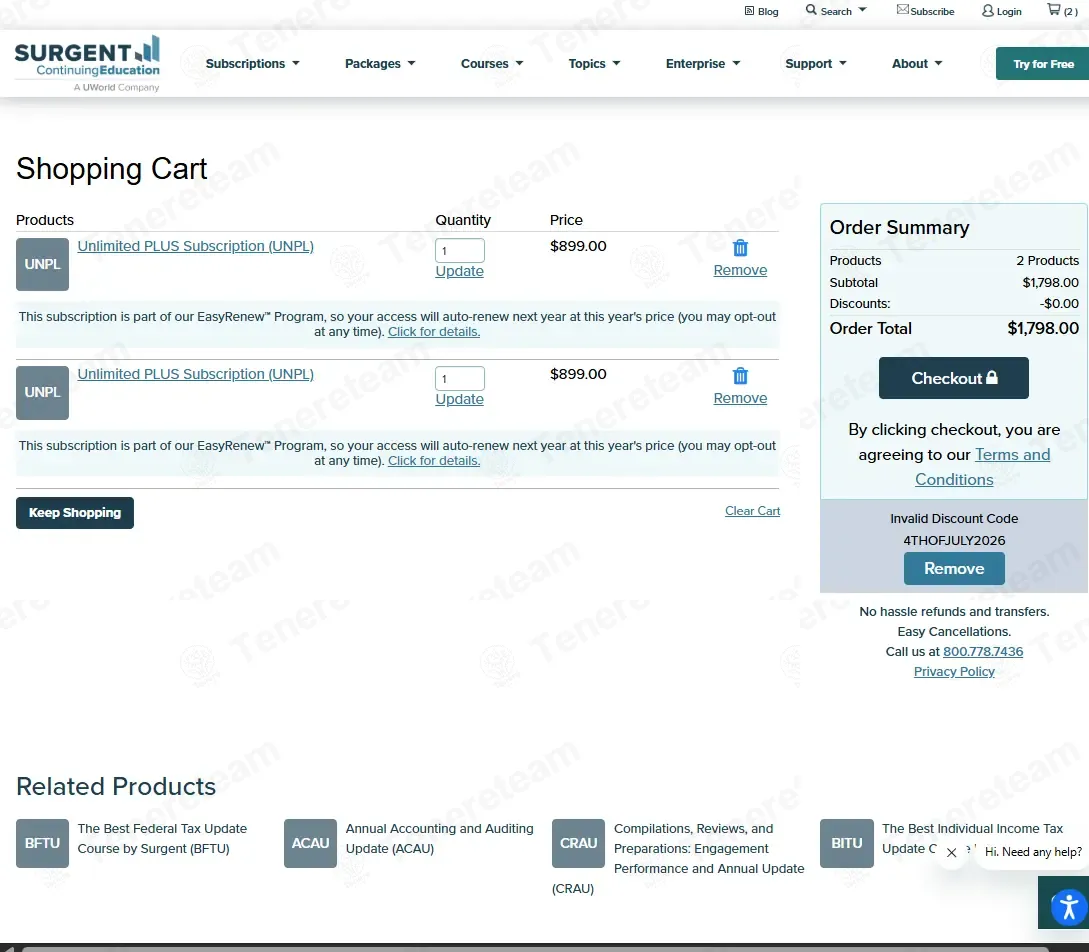Focus the quantity field of the second cart item
The image size is (1089, 952).
pos(460,378)
